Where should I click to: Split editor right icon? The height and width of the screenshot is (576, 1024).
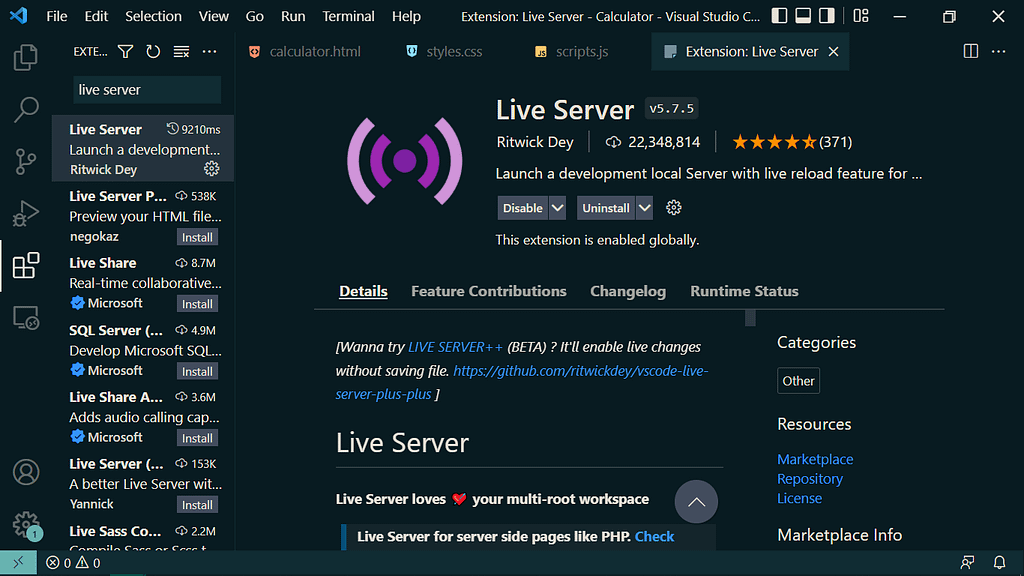tap(970, 52)
